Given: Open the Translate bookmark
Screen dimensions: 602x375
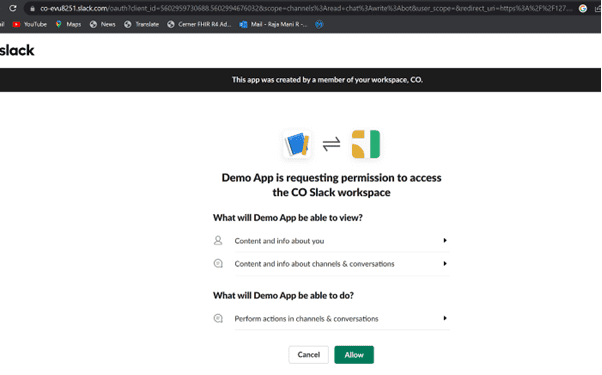Looking at the screenshot, I should [141, 24].
